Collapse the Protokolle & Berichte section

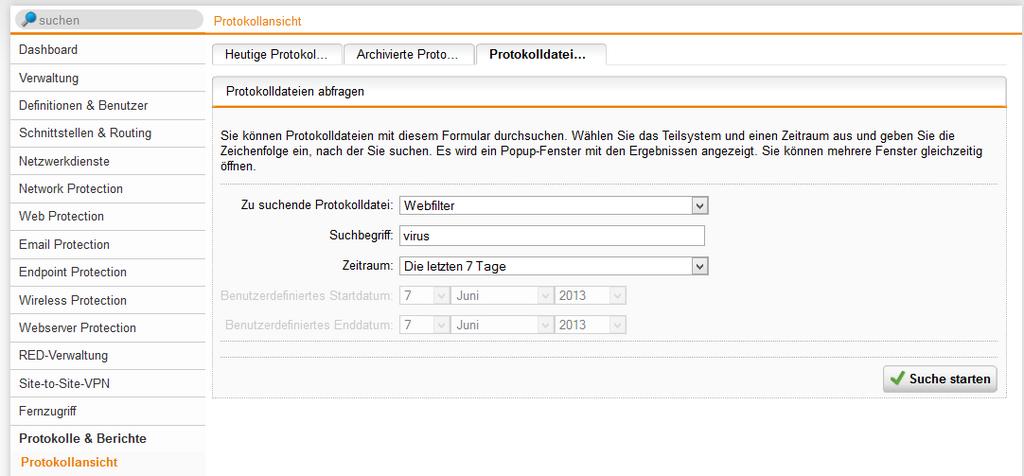point(82,438)
